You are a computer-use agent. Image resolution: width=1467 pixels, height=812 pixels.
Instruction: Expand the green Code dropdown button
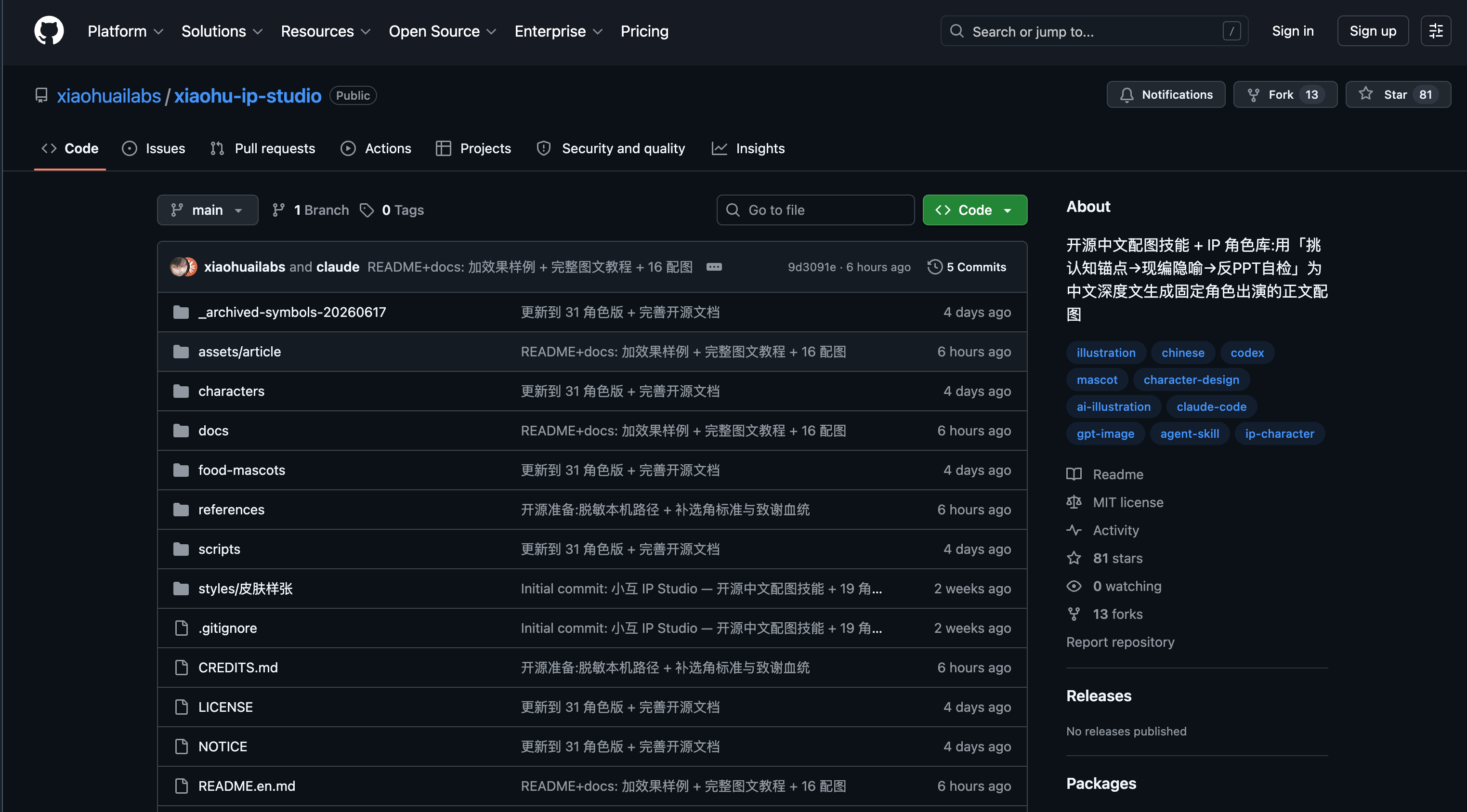(974, 210)
